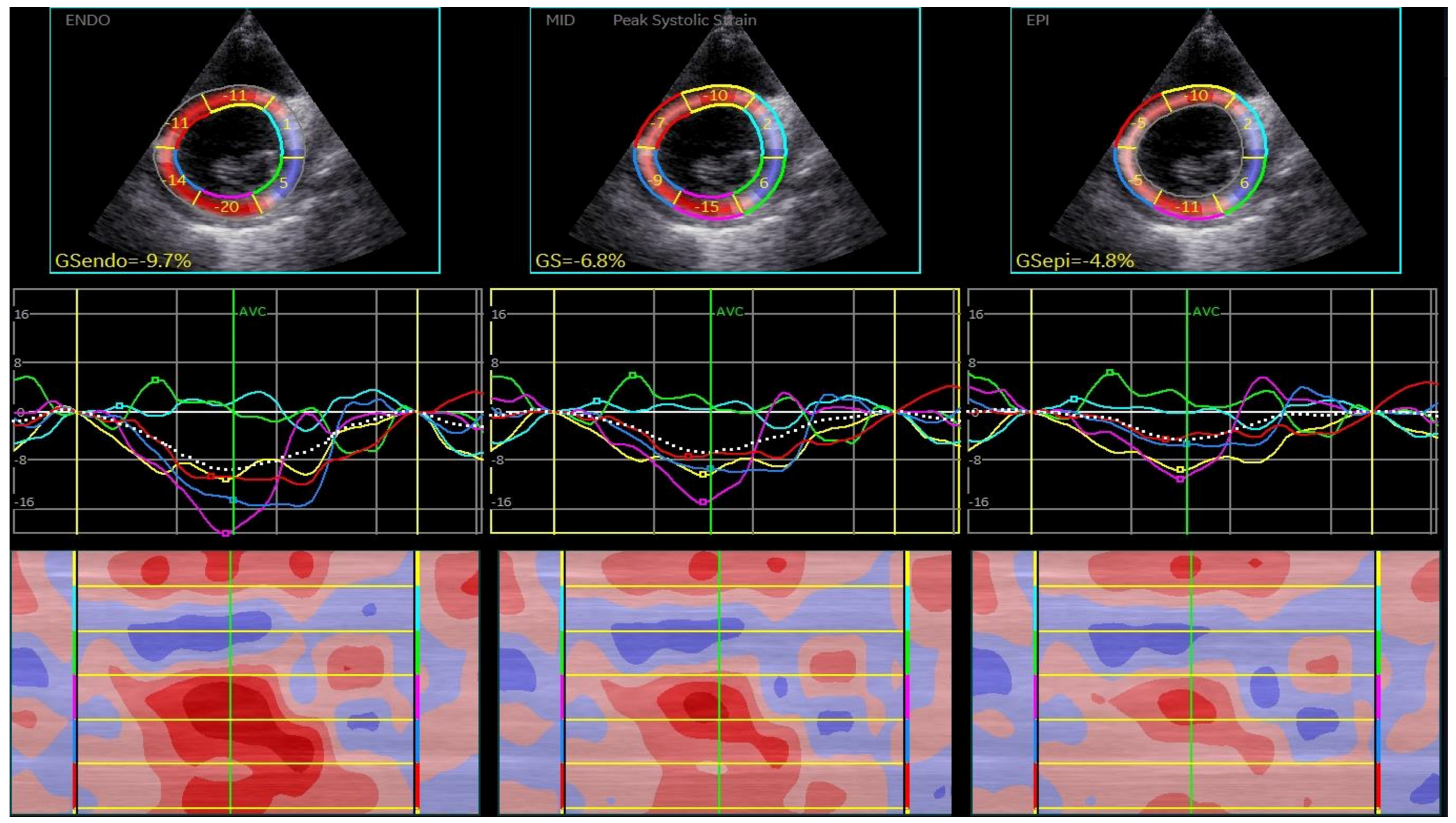The width and height of the screenshot is (1456, 823).
Task: Click the AVC marker in ENDO strain graph
Action: 252,312
